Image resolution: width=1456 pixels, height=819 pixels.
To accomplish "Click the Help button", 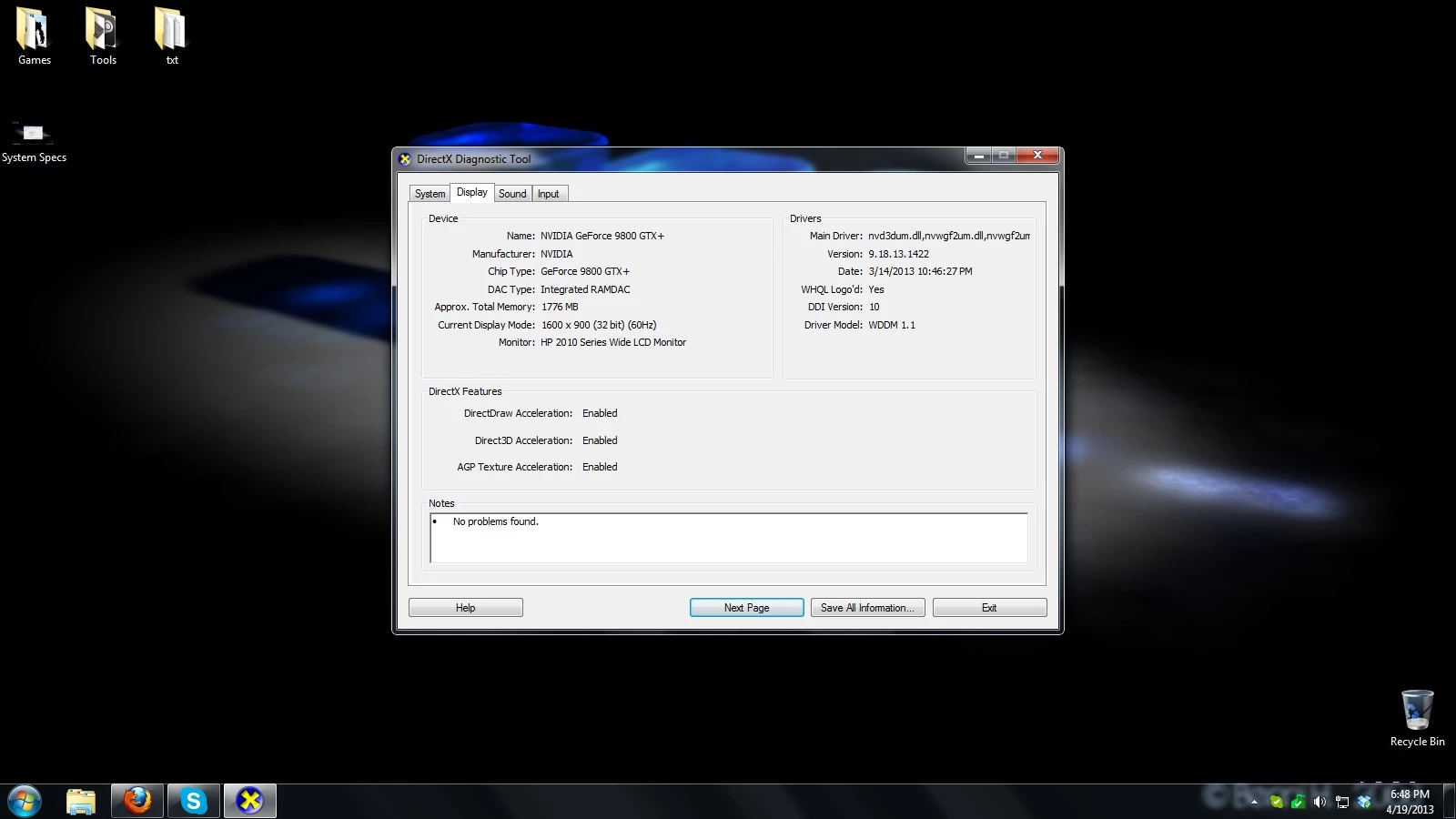I will [x=466, y=608].
